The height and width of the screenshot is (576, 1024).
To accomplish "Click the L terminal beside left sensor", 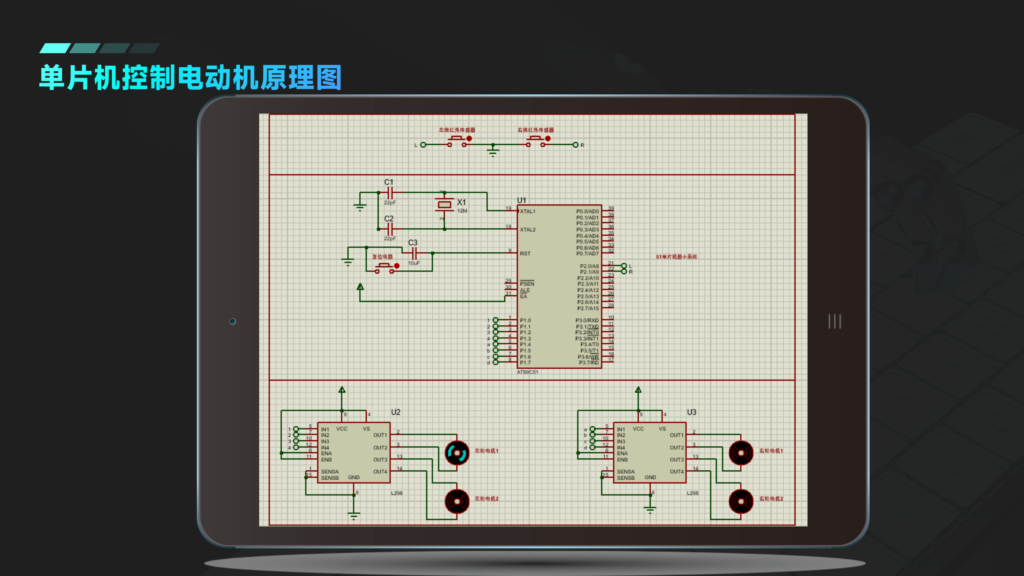I will point(422,144).
